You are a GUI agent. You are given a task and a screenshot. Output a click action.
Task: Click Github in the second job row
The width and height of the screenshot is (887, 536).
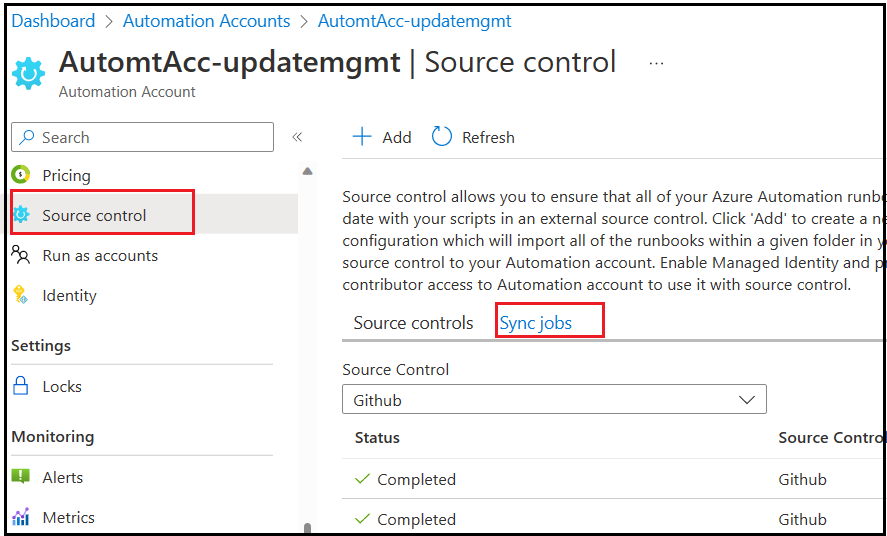802,519
